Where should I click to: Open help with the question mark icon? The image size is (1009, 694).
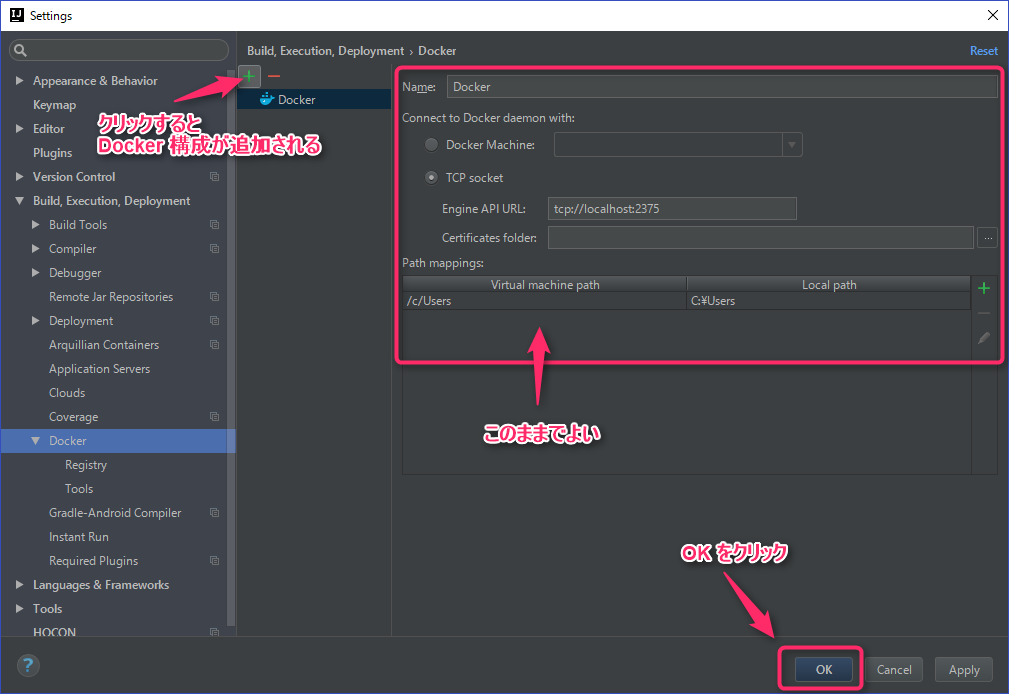[28, 665]
